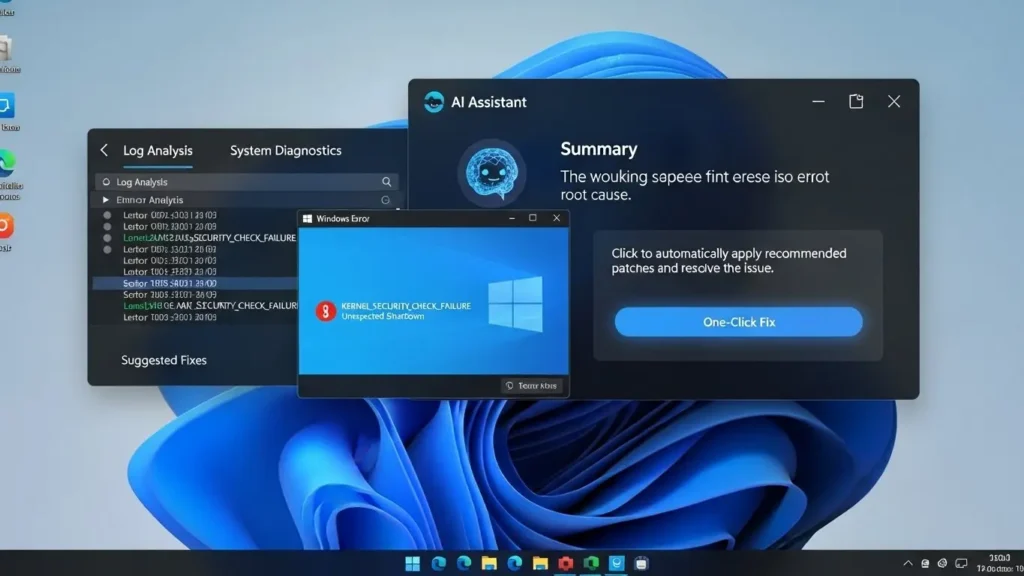Open the green app in the taskbar
The width and height of the screenshot is (1024, 576).
click(591, 564)
